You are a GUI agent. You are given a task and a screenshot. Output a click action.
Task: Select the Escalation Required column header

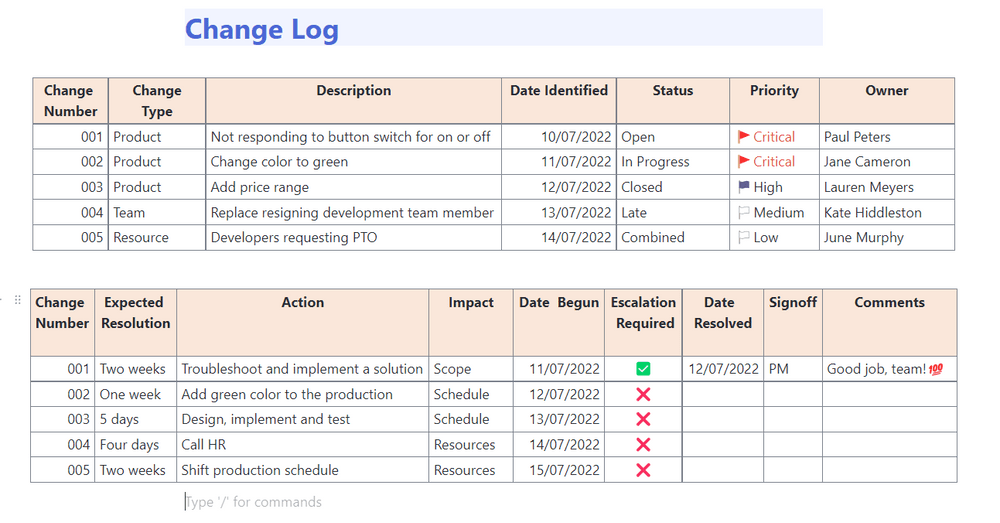point(643,313)
